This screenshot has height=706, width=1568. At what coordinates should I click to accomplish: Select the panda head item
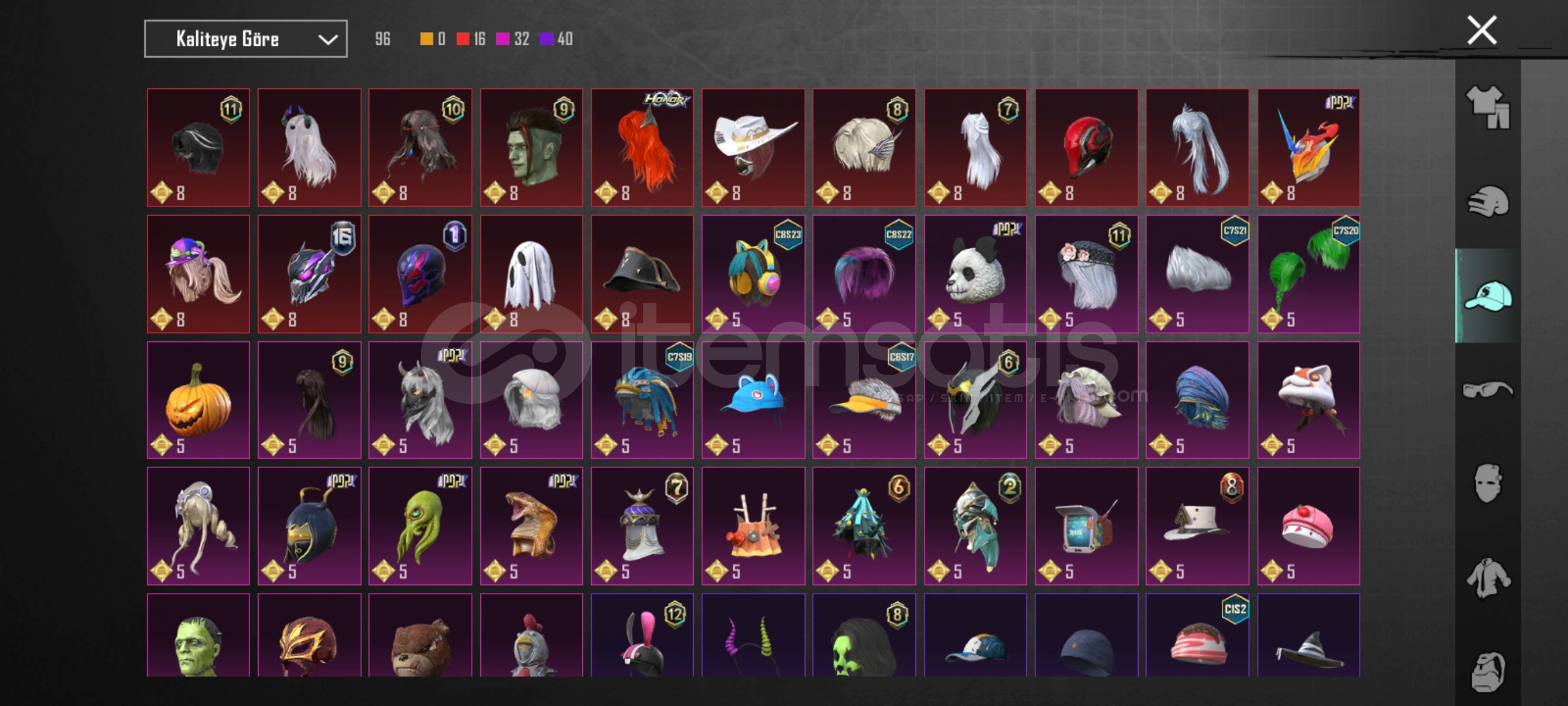975,274
